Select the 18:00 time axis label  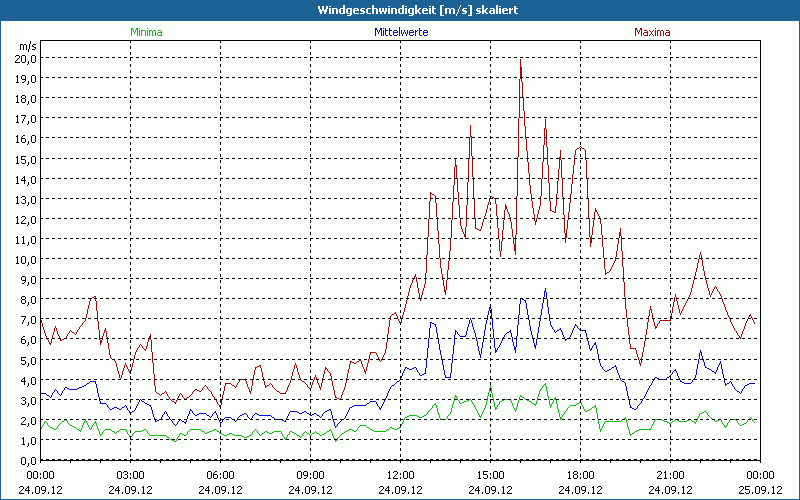click(580, 474)
